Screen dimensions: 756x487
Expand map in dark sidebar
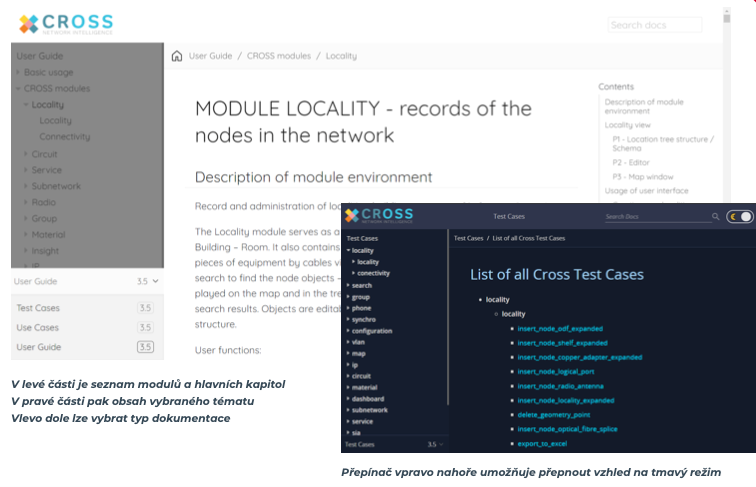coord(348,353)
